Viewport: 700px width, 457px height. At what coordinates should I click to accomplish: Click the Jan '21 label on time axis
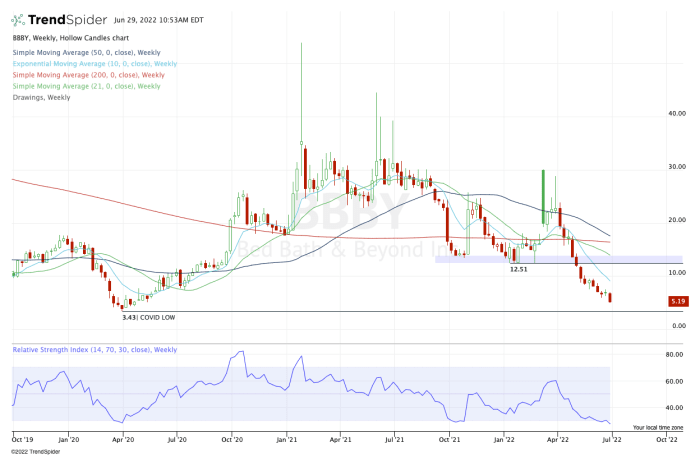tap(287, 440)
